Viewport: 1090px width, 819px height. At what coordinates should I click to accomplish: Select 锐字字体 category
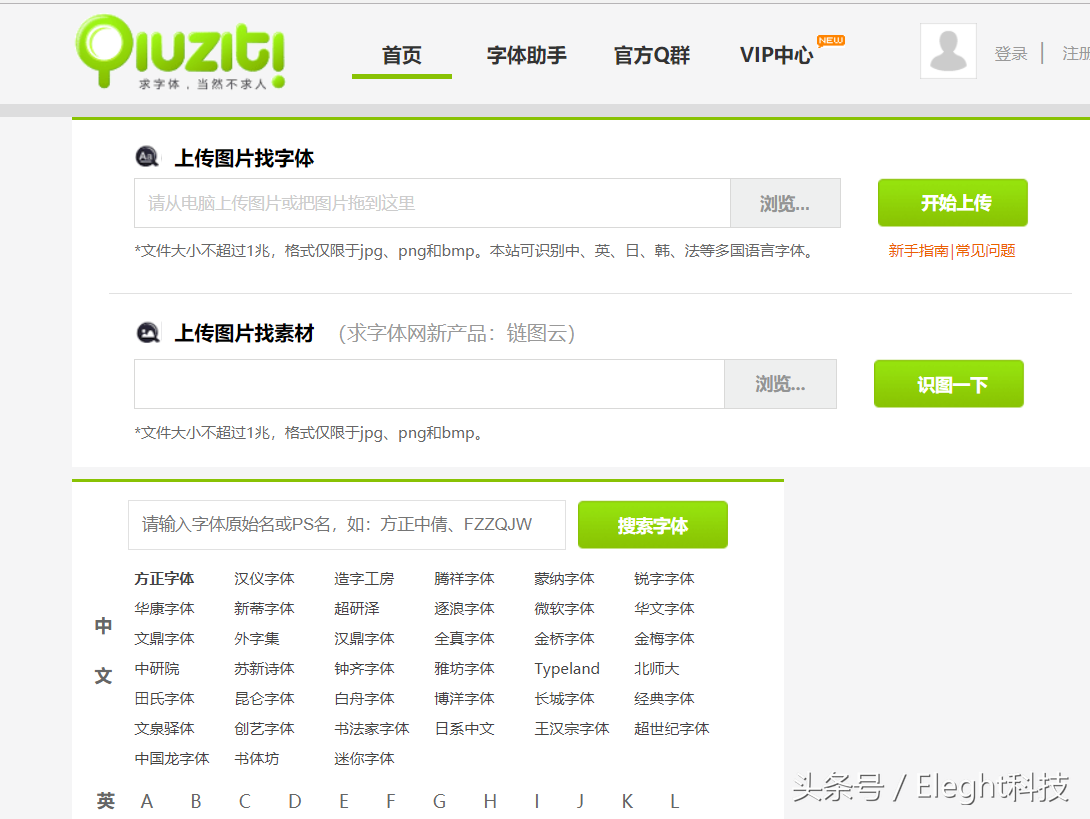point(665,578)
